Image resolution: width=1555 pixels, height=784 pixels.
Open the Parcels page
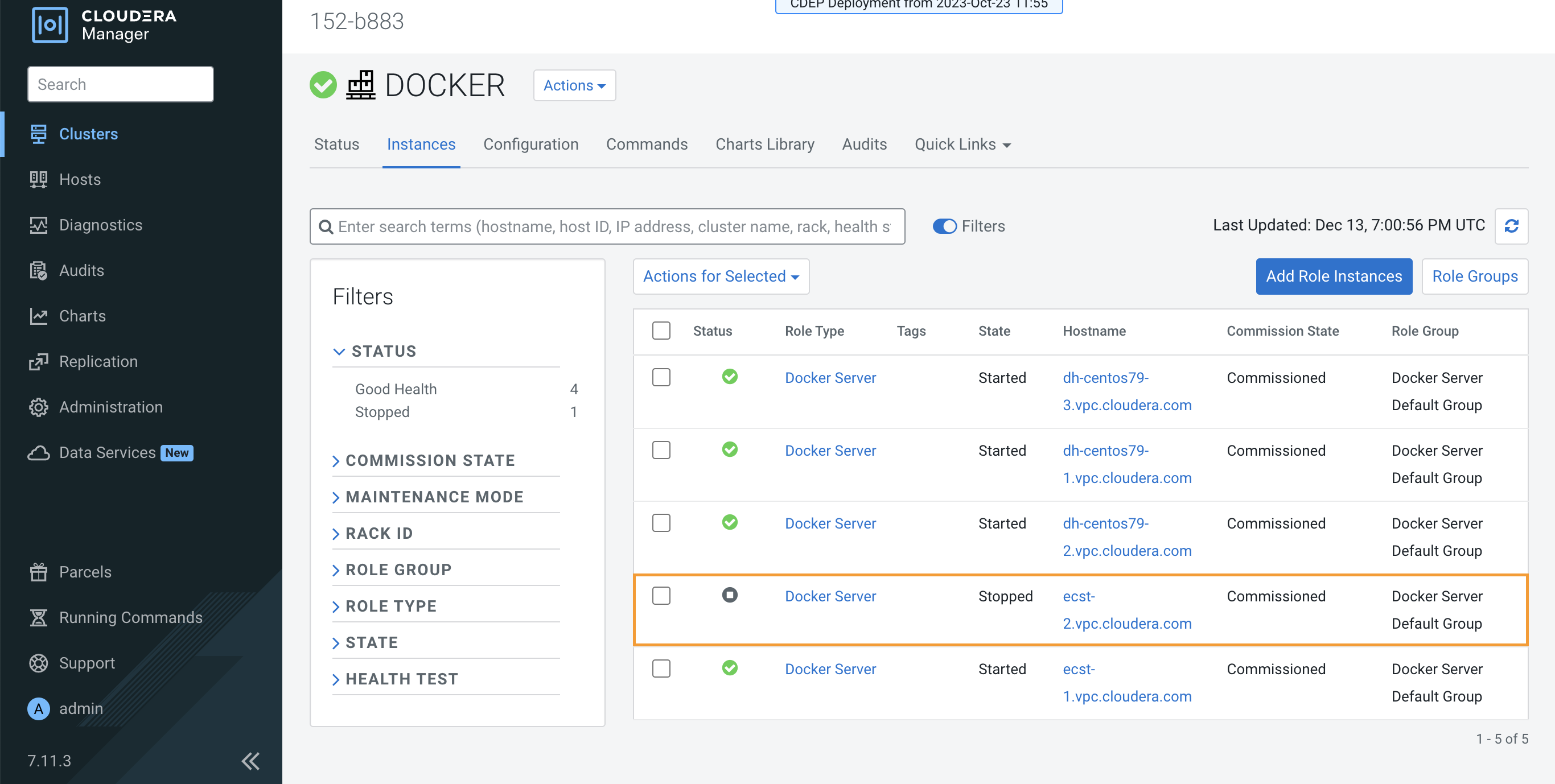(84, 572)
